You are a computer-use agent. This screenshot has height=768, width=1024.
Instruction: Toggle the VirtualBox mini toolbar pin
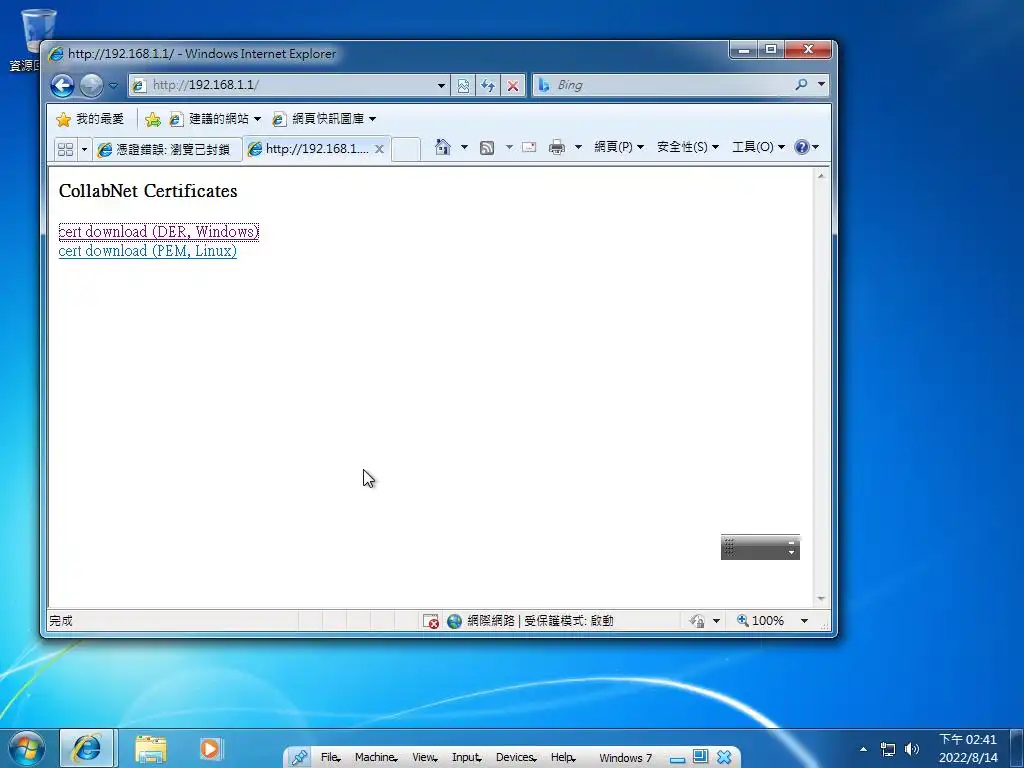[x=299, y=758]
